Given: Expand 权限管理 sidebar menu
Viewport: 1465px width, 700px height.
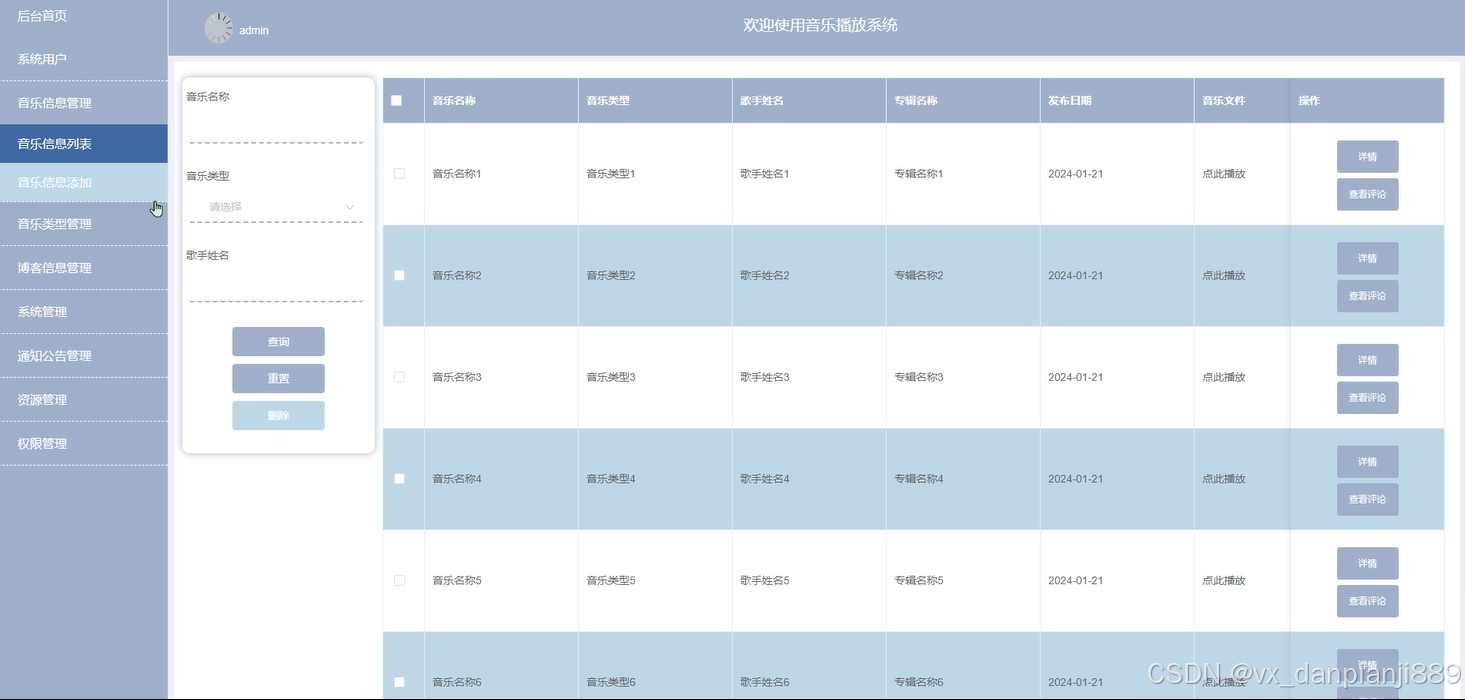Looking at the screenshot, I should tap(84, 444).
